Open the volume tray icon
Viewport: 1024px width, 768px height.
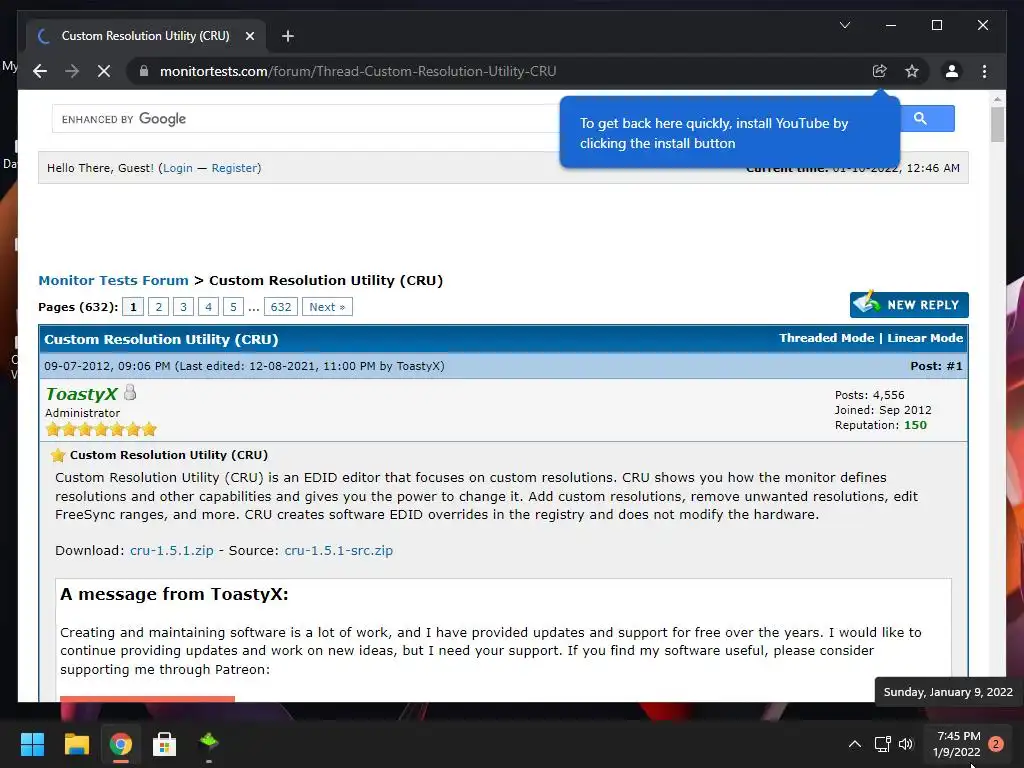[x=906, y=744]
